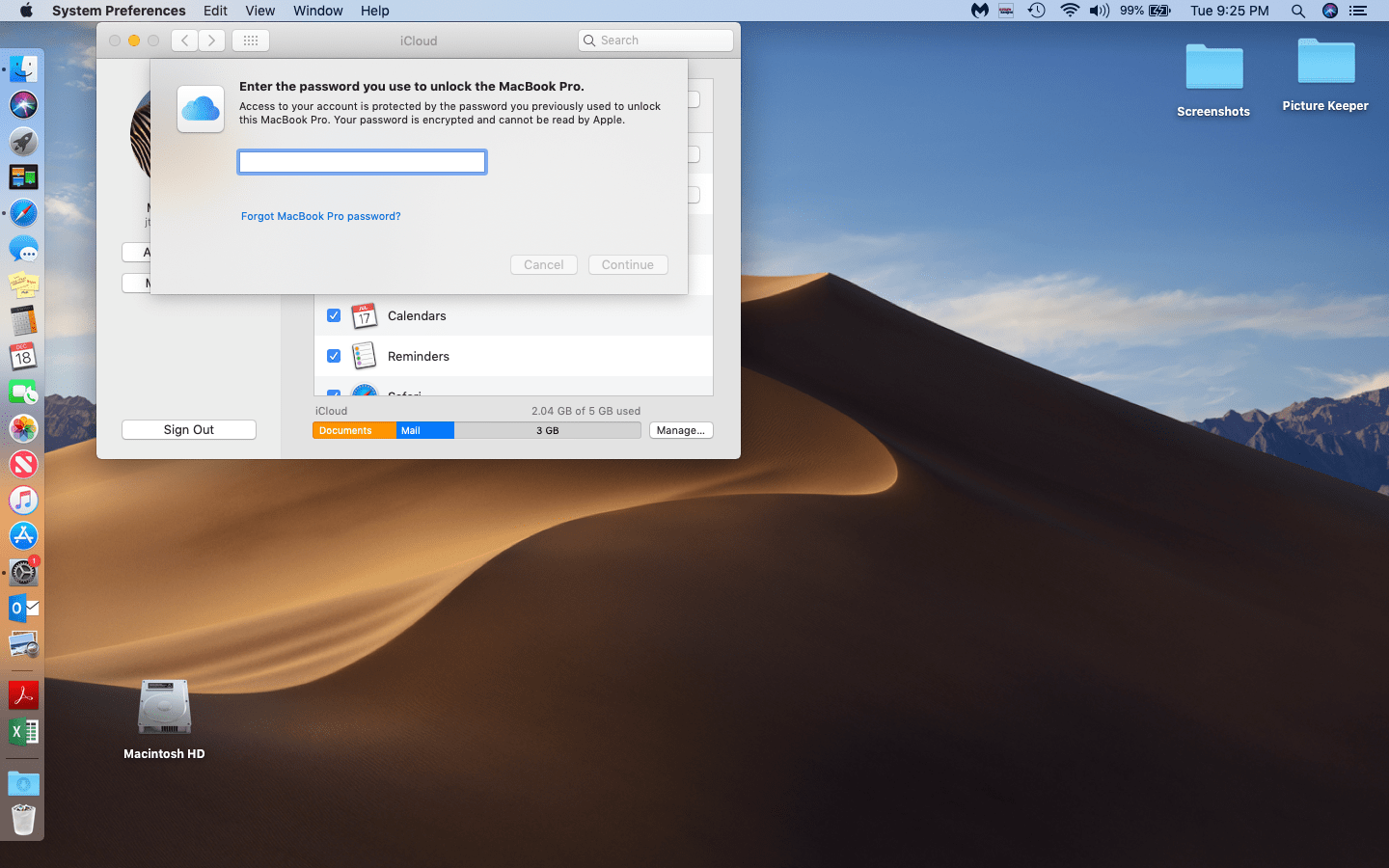Click the Show All grid icon in System Preferences

pyautogui.click(x=250, y=40)
